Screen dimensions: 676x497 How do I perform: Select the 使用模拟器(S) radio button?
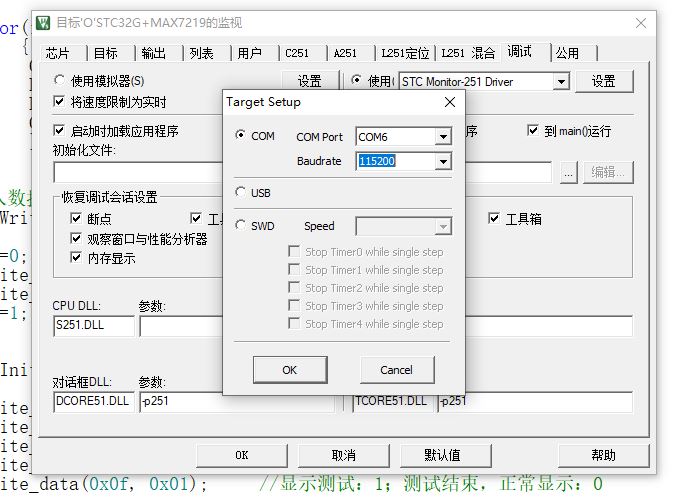click(x=59, y=80)
